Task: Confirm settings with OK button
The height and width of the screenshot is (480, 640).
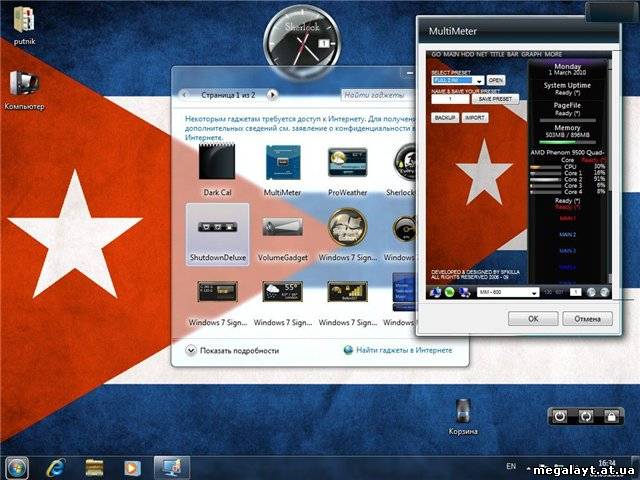Action: click(533, 319)
